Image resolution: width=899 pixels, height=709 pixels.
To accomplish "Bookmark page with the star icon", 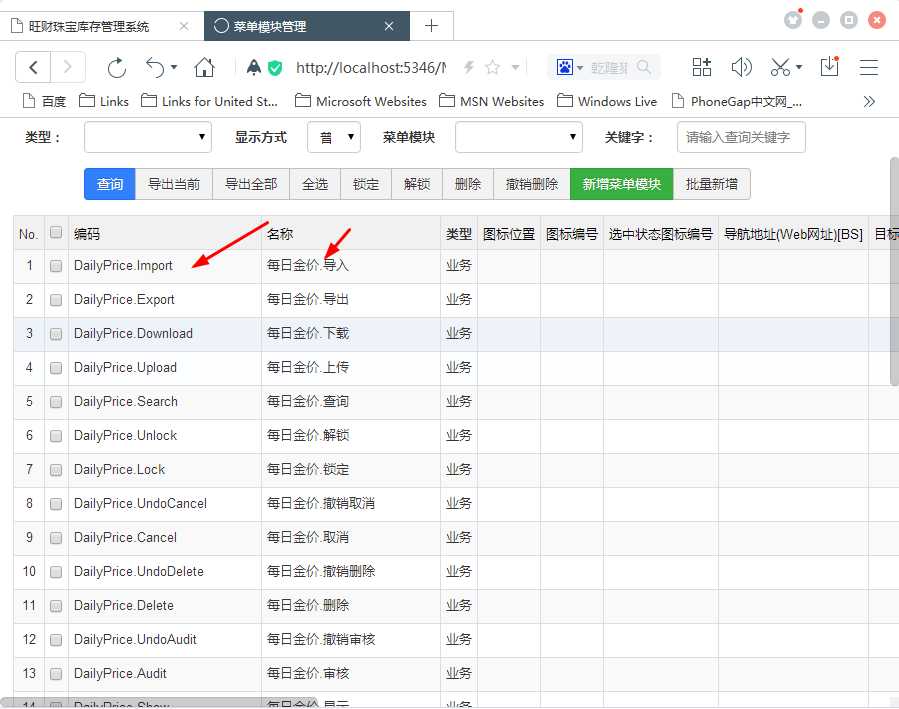I will (492, 68).
